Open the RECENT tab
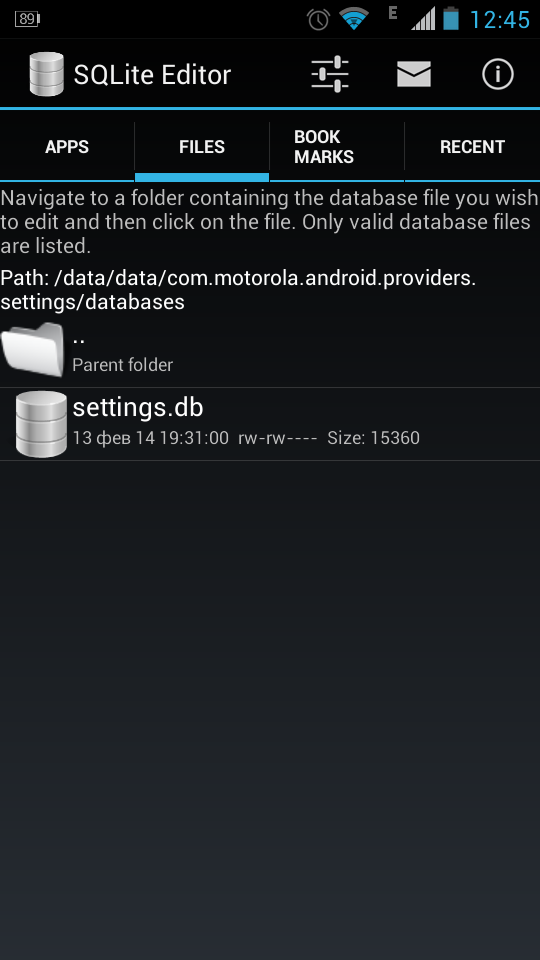This screenshot has height=960, width=540. (x=473, y=147)
